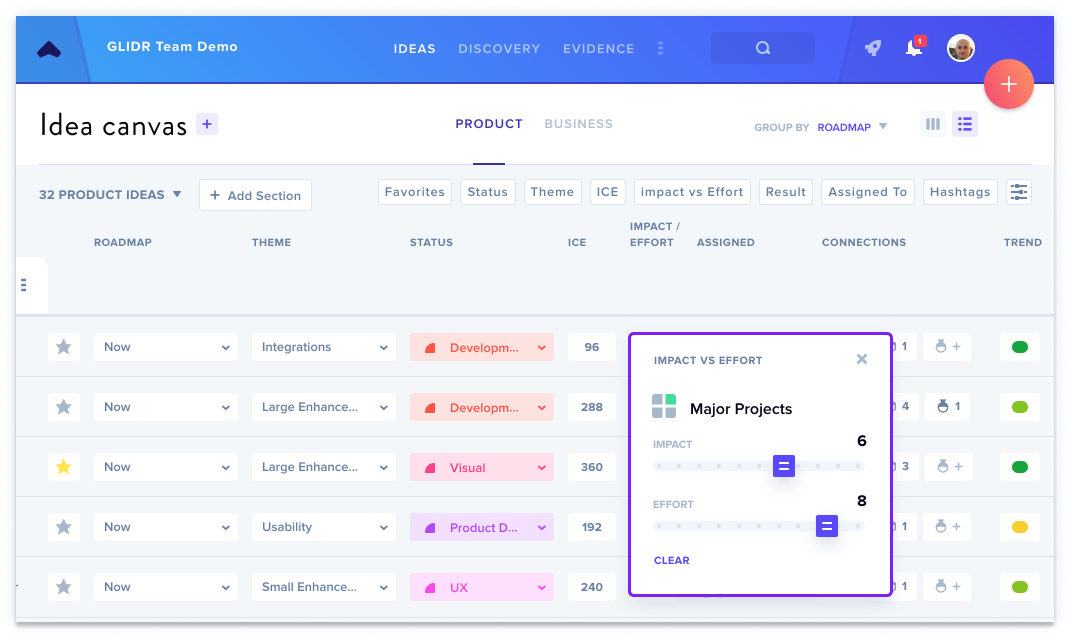Expand the 32 Product Ideas dropdown
Screen dimensions: 1070x638
pos(110,194)
